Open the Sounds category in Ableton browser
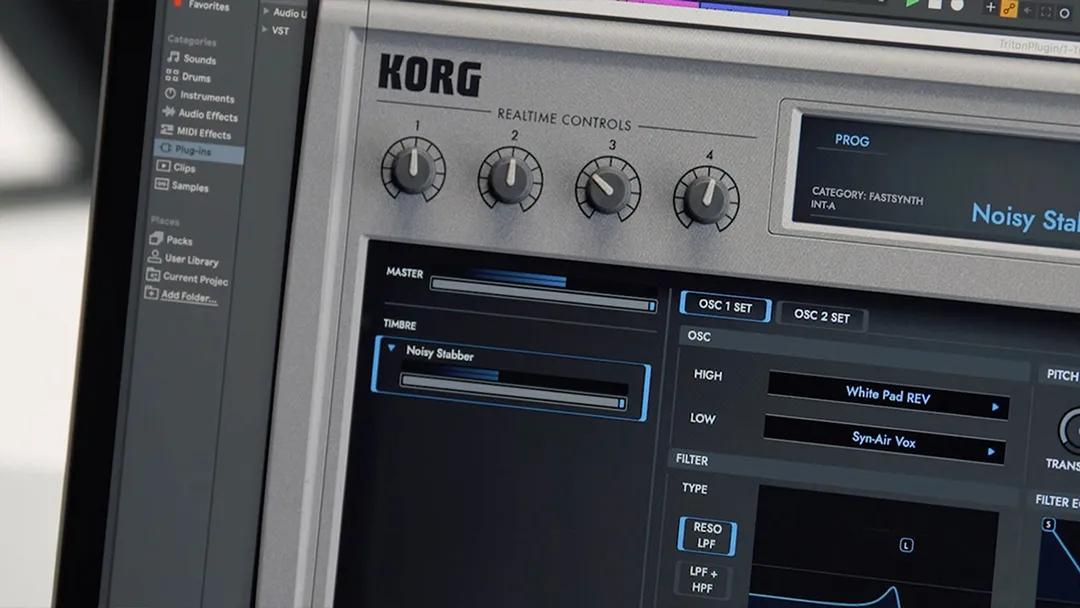 point(192,59)
